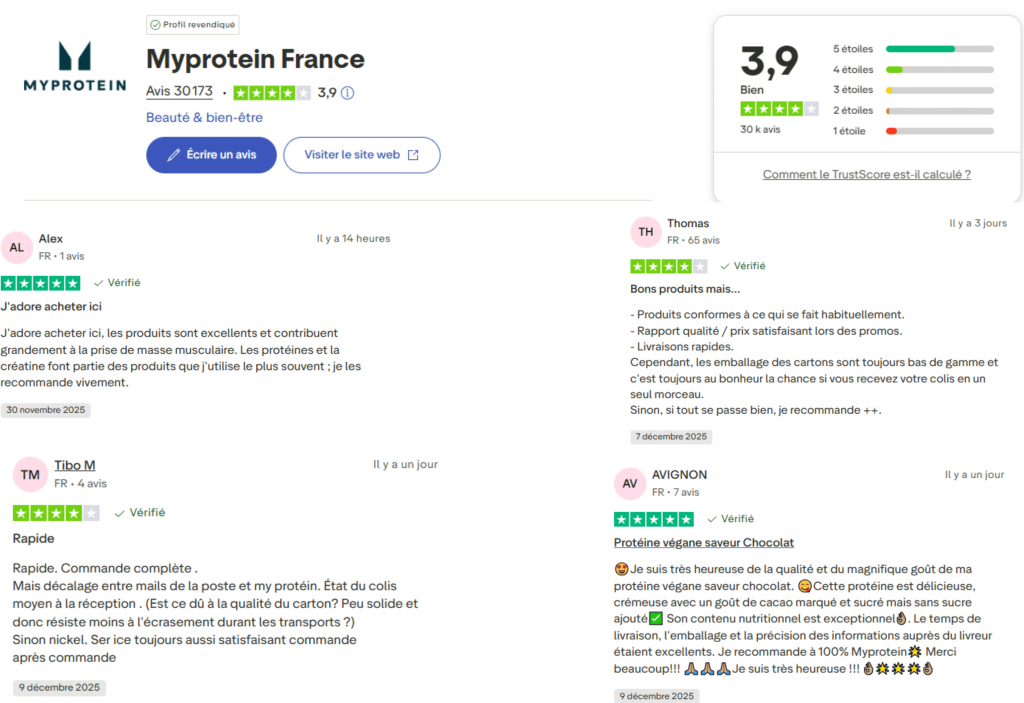Viewport: 1024px width, 703px height.
Task: Open Comment le TrustScore est-il calculé link
Action: [x=866, y=174]
